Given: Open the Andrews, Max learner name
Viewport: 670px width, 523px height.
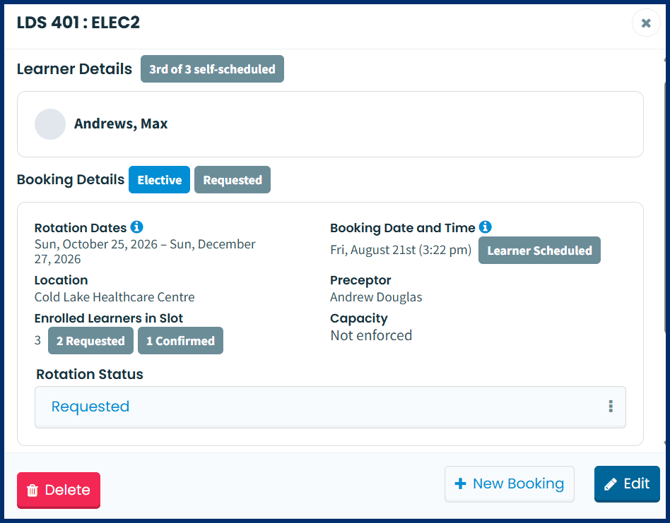Looking at the screenshot, I should 121,124.
